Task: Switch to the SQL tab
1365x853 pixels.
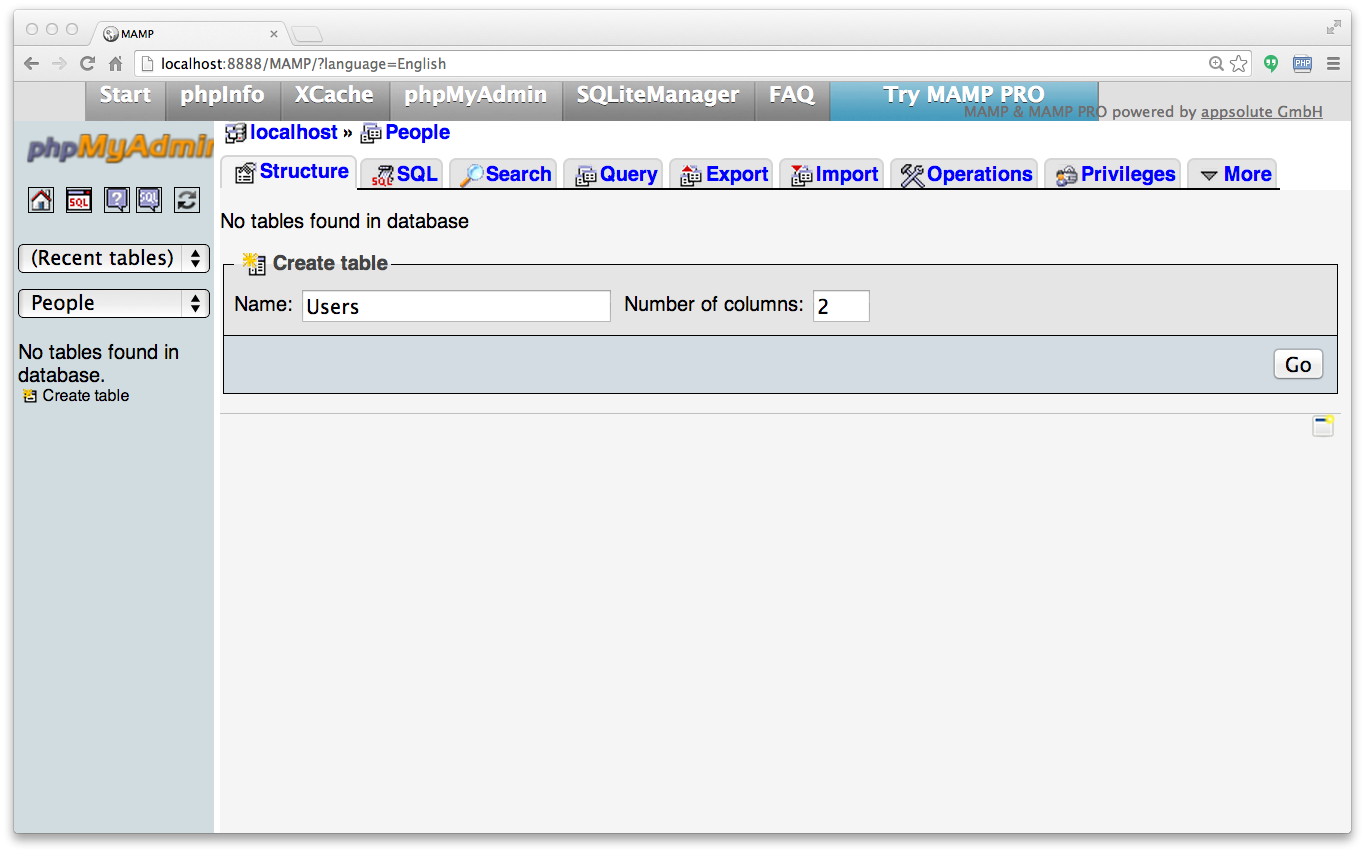Action: (x=404, y=174)
